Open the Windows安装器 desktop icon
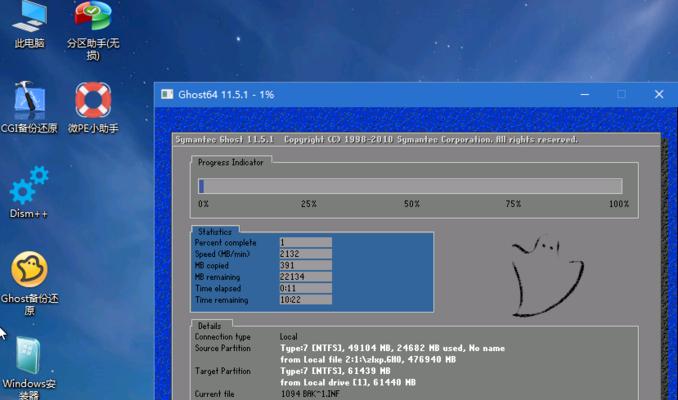Image resolution: width=678 pixels, height=400 pixels. (29, 368)
